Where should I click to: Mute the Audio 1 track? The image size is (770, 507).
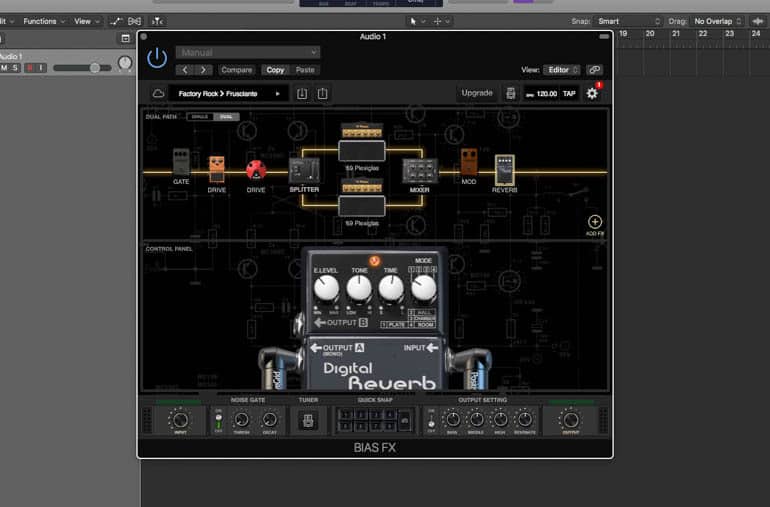point(4,68)
